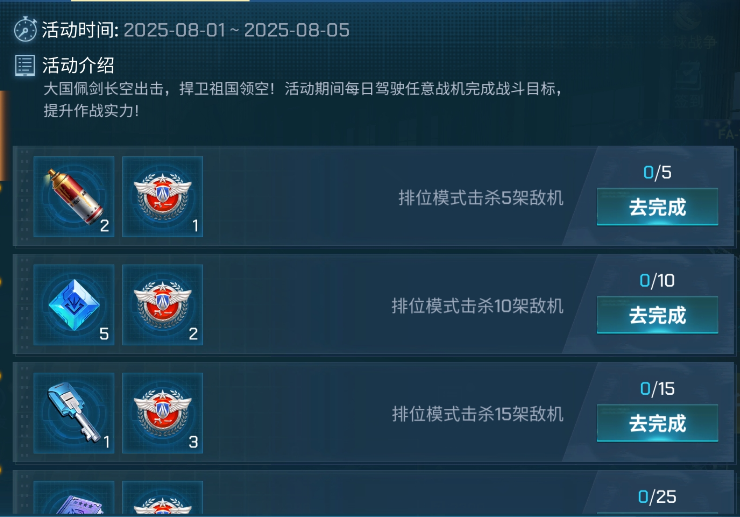Click the 0/15 progress counter
Screen dimensions: 740x517
657,389
